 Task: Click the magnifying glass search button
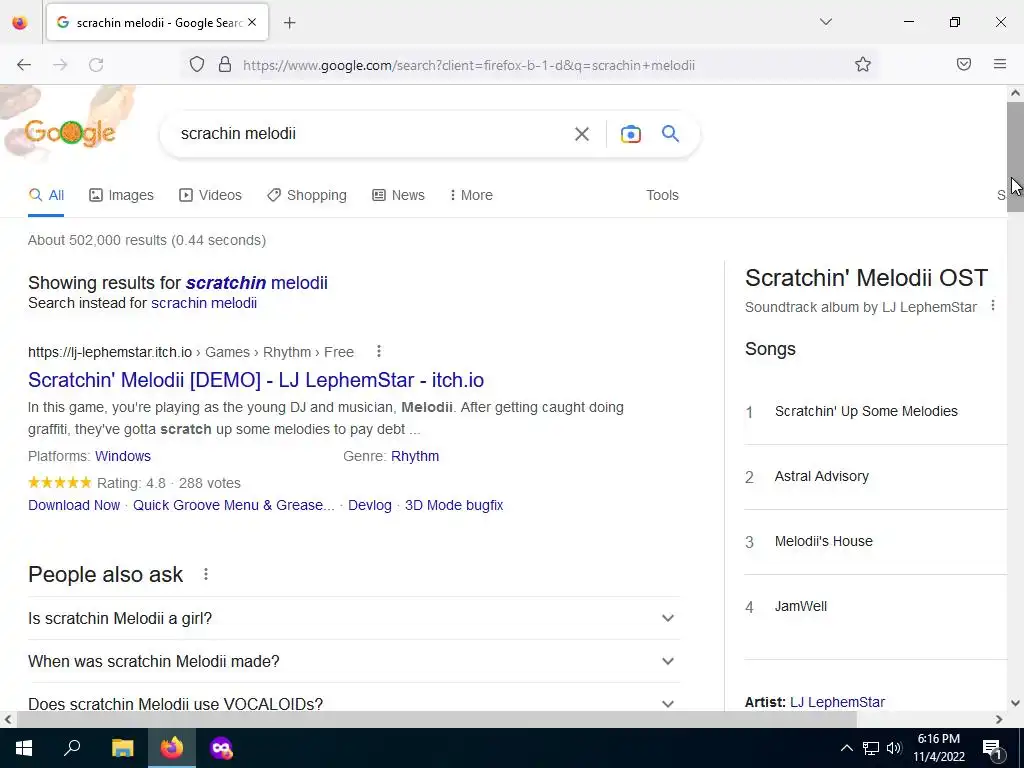pos(670,134)
